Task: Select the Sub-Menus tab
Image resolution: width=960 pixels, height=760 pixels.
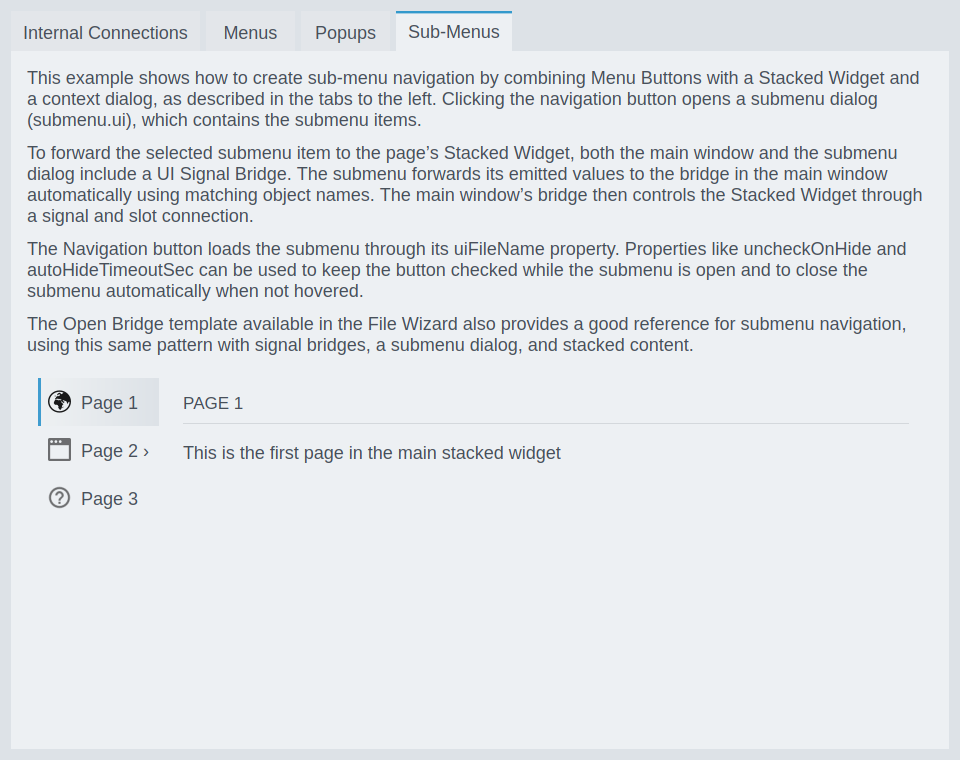Action: pos(454,32)
